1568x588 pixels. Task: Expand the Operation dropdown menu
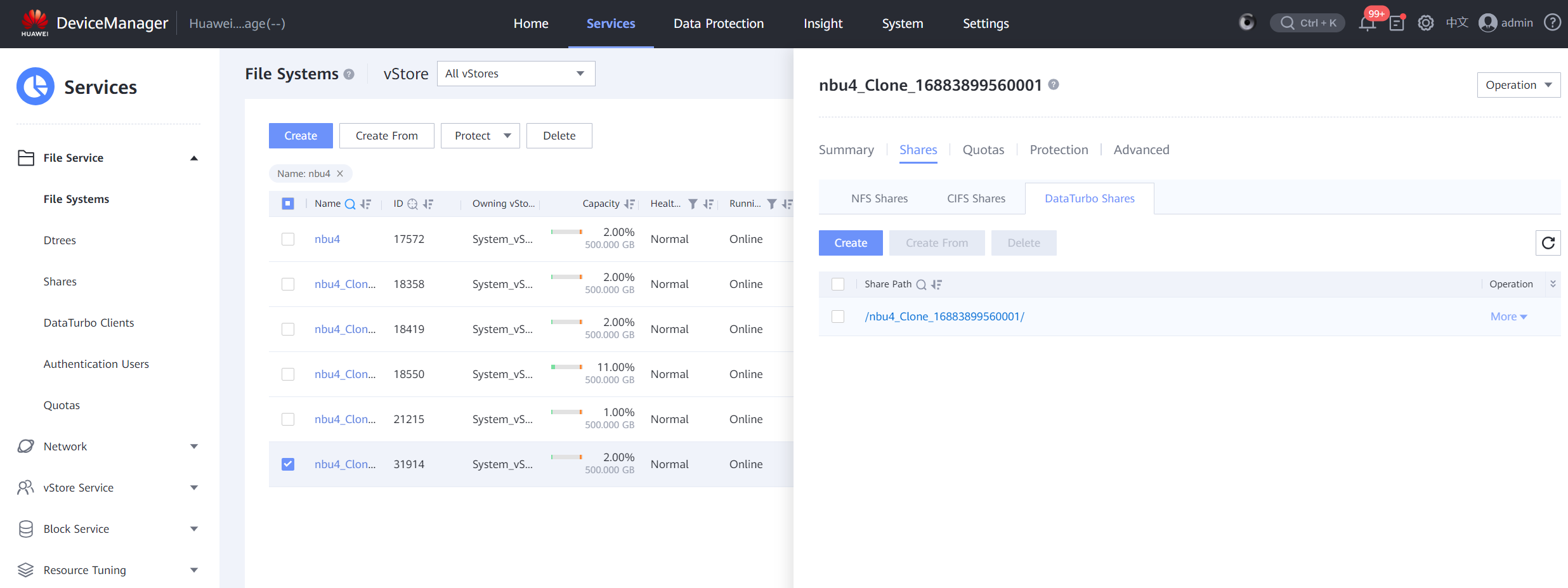pyautogui.click(x=1518, y=85)
